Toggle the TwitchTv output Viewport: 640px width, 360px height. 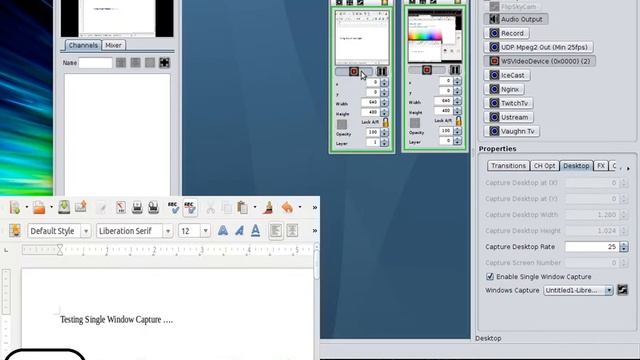509,103
